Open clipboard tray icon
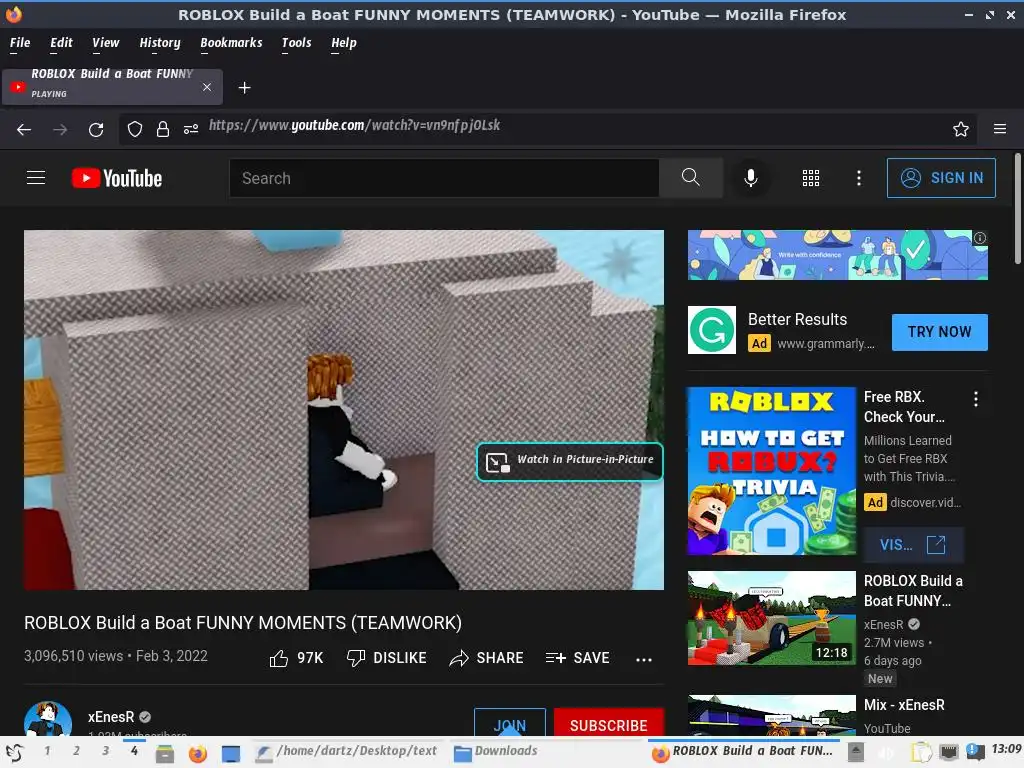 921,752
